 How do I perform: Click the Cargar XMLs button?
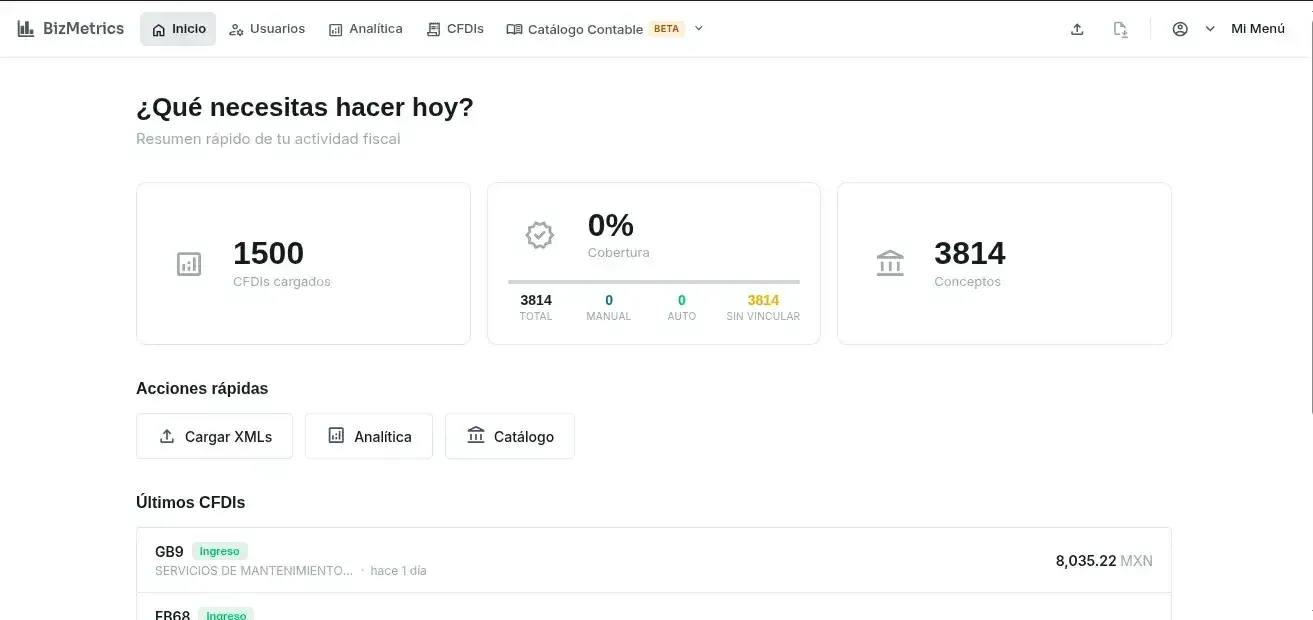[x=214, y=436]
